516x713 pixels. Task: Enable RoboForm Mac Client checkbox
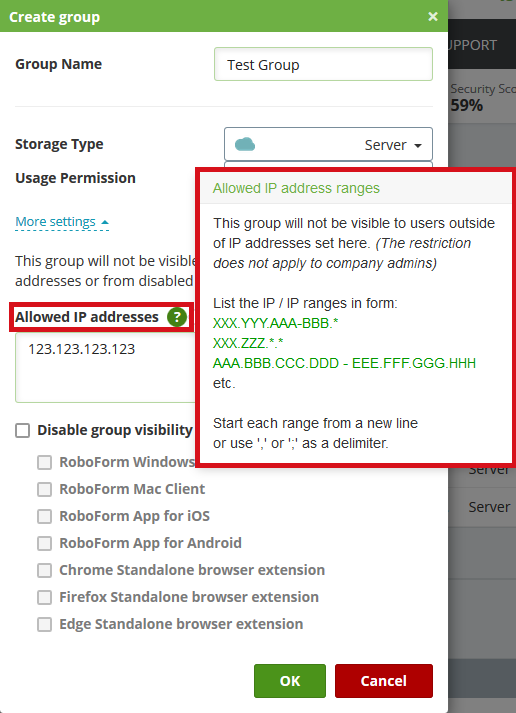[44, 489]
